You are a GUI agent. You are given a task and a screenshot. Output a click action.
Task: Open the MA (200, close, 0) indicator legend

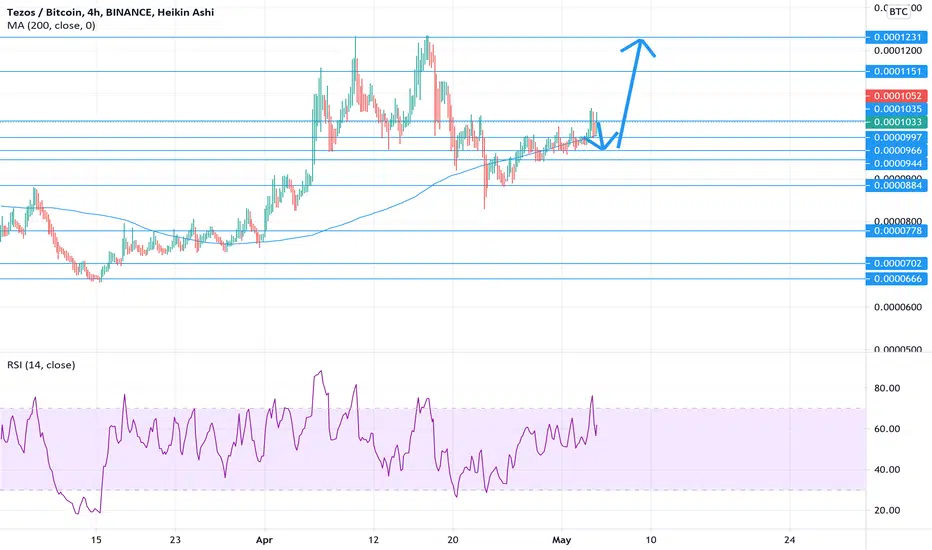pos(51,26)
